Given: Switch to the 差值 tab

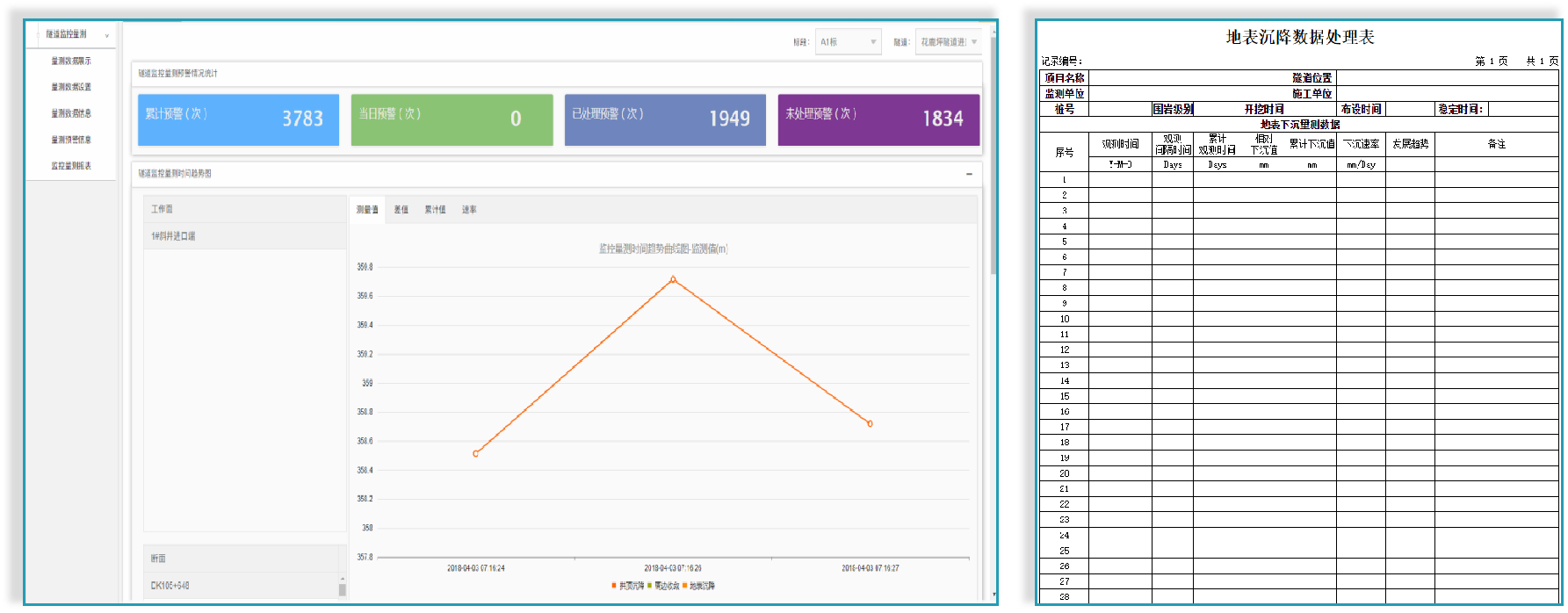Looking at the screenshot, I should 401,210.
